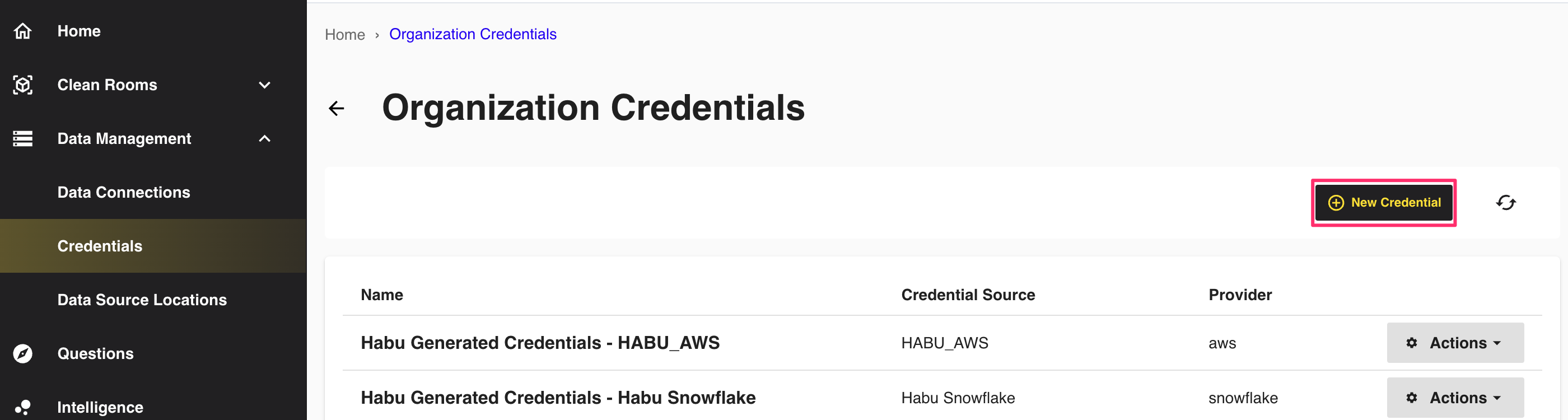The height and width of the screenshot is (420, 1568).
Task: Open Actions dropdown for Habu Snowflake credential
Action: (x=1455, y=398)
